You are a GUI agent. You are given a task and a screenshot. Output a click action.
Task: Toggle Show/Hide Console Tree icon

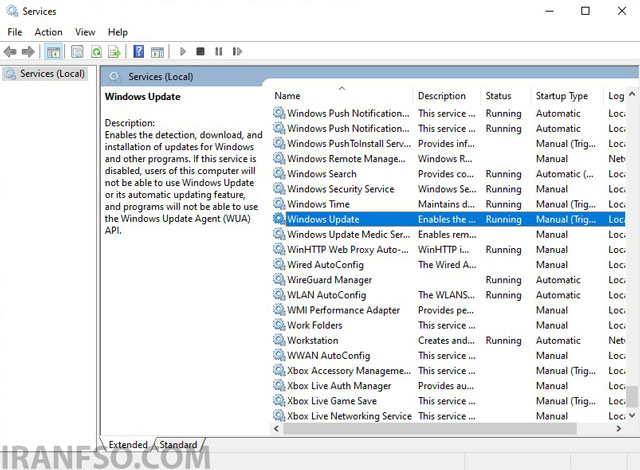coord(53,52)
